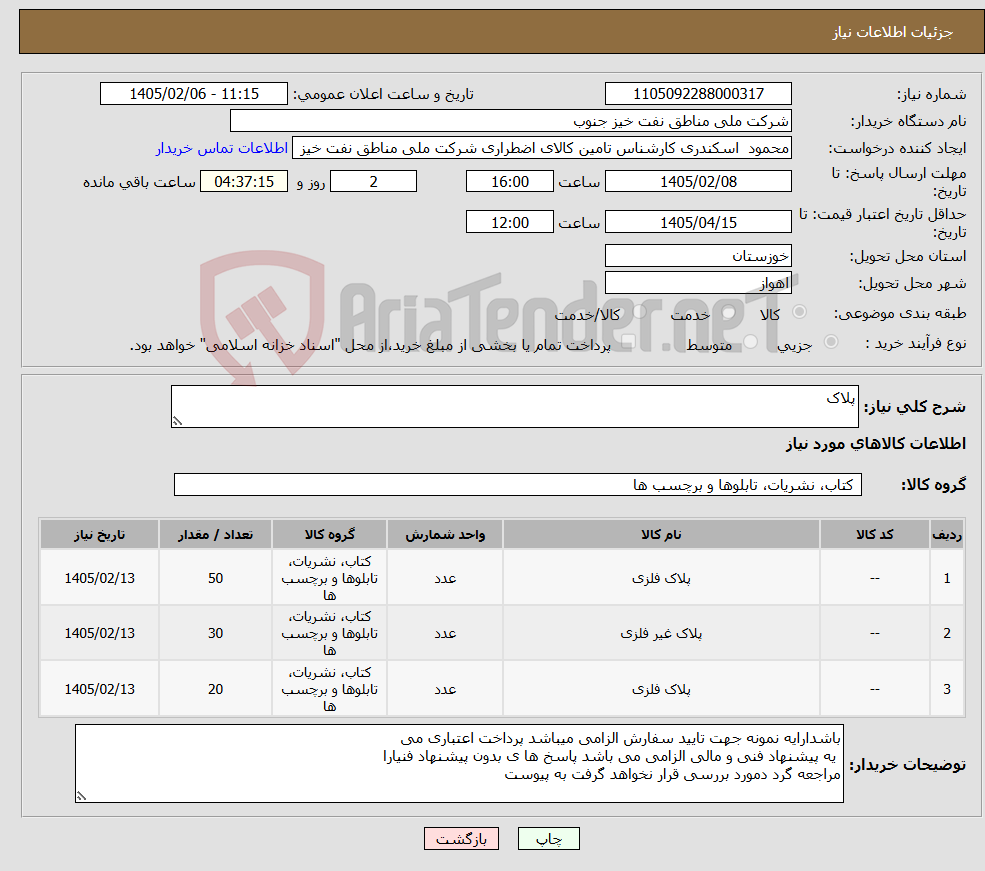Click the Islamic treasury payment note text
The image size is (985, 871).
click(371, 345)
